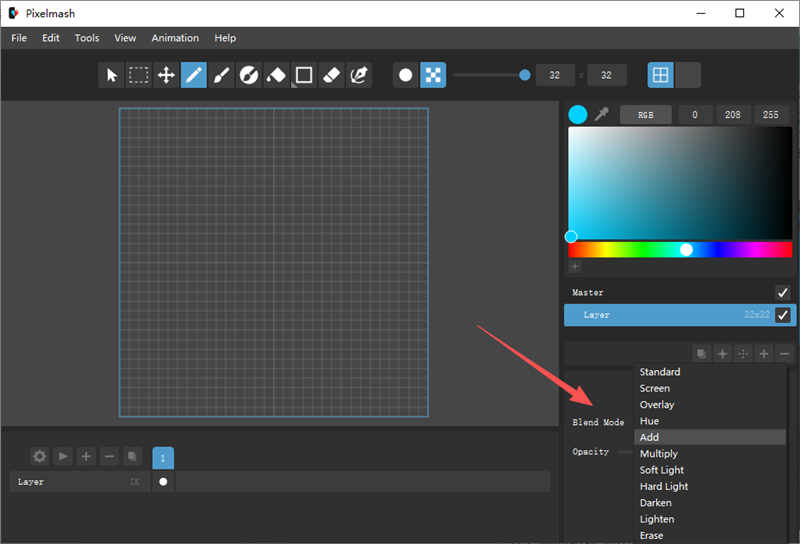800x544 pixels.
Task: Open the Tools menu
Action: (x=87, y=38)
